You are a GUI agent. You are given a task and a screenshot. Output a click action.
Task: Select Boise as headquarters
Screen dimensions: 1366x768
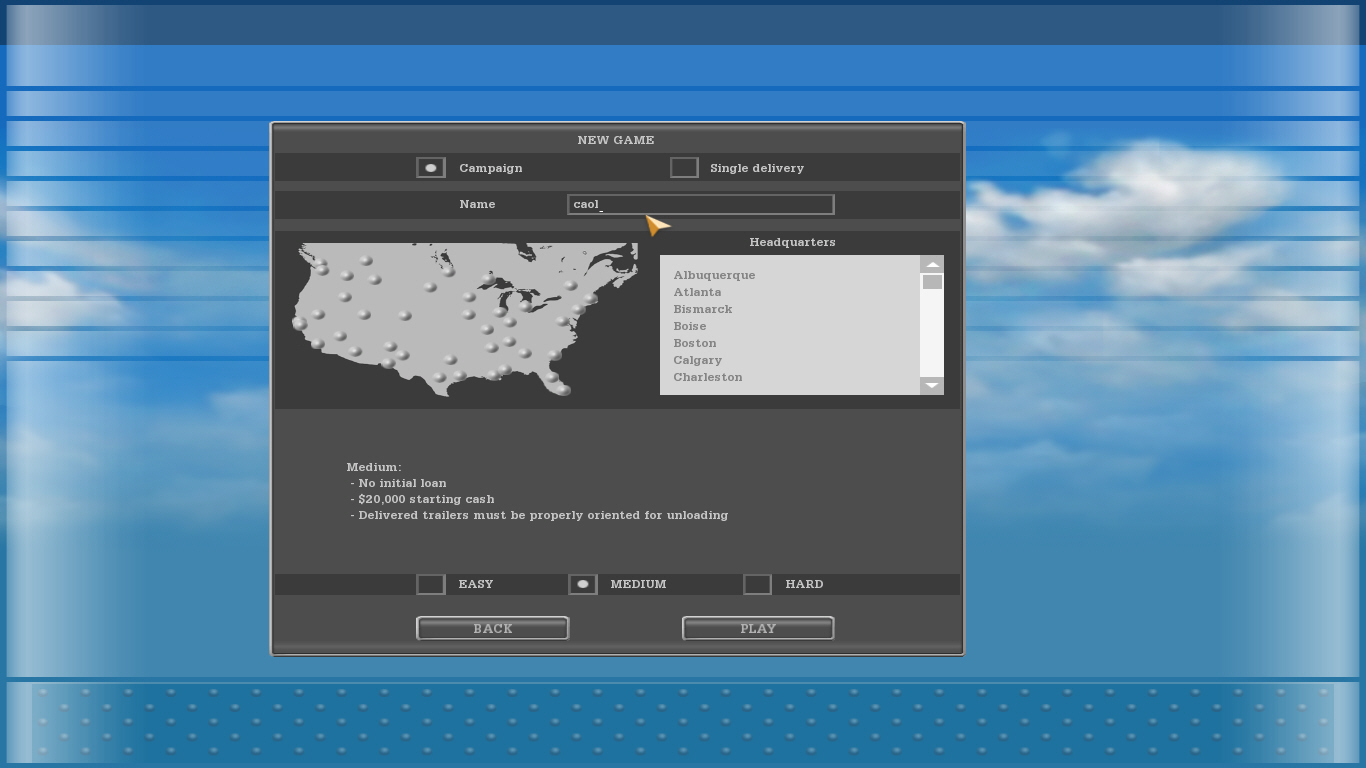click(690, 326)
